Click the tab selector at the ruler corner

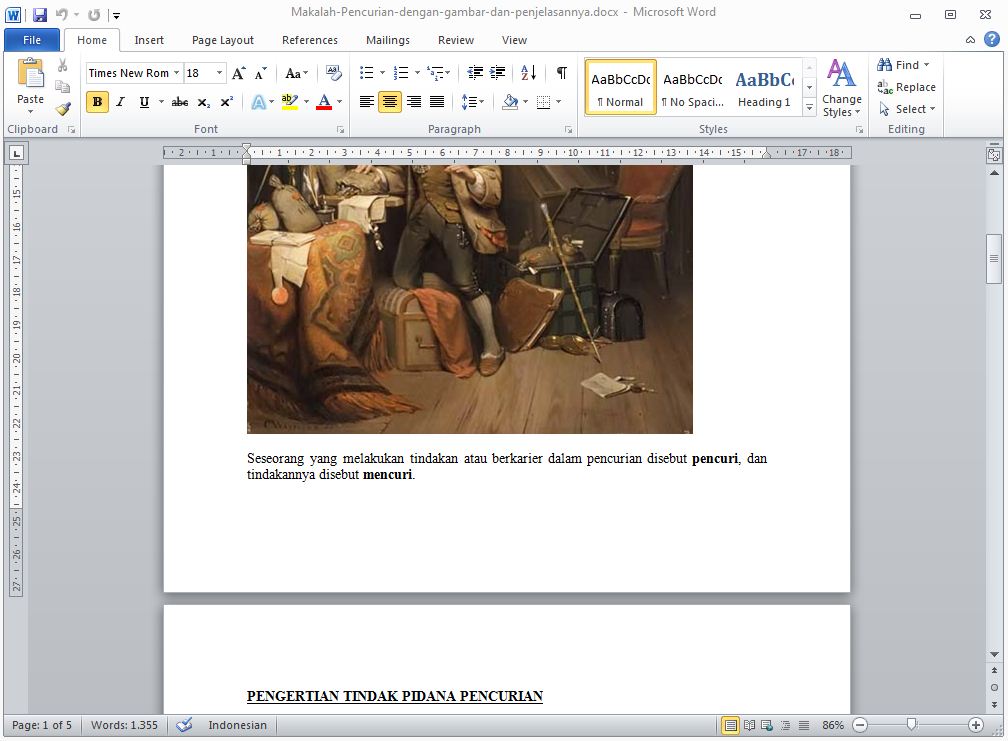point(16,153)
